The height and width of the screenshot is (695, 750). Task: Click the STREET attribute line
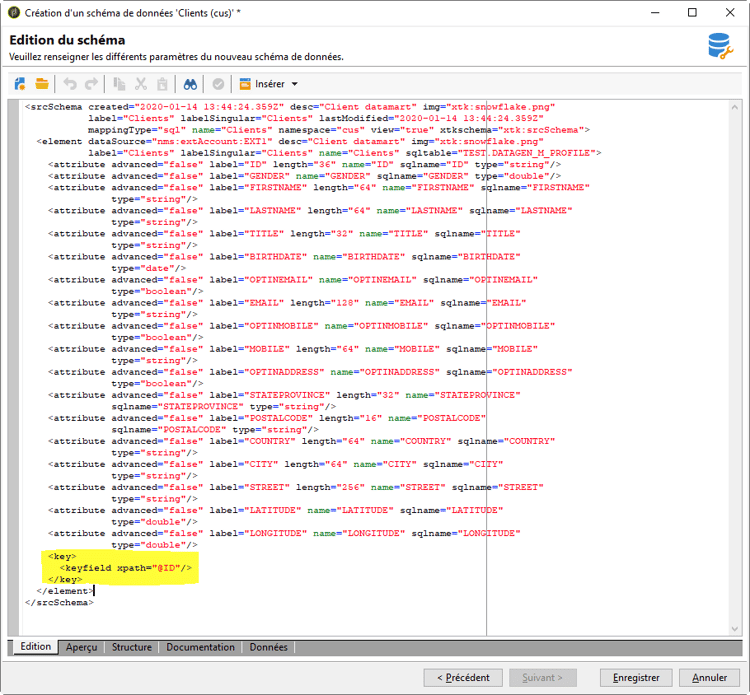(296, 487)
